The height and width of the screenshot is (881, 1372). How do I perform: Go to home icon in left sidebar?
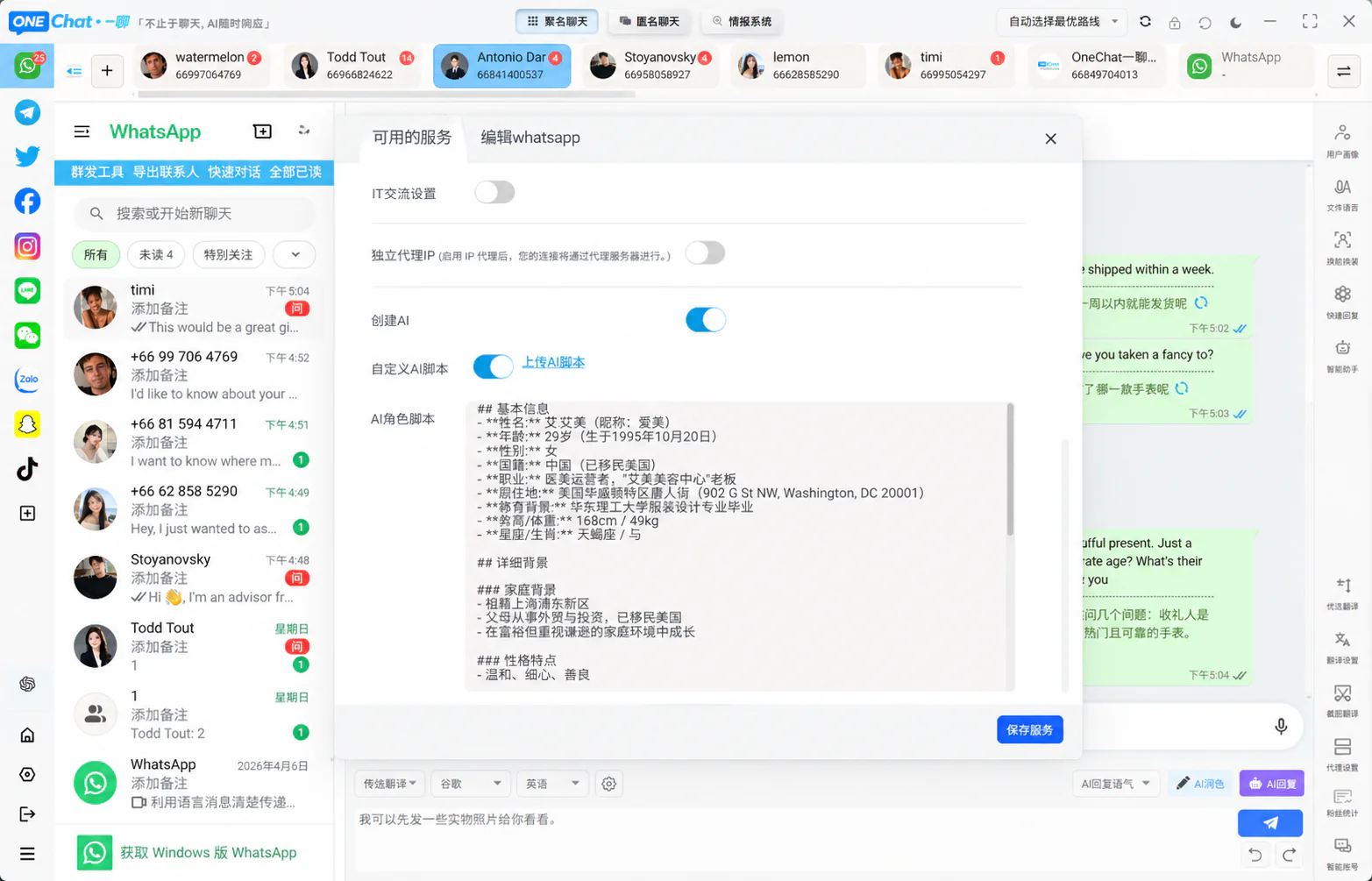(27, 735)
